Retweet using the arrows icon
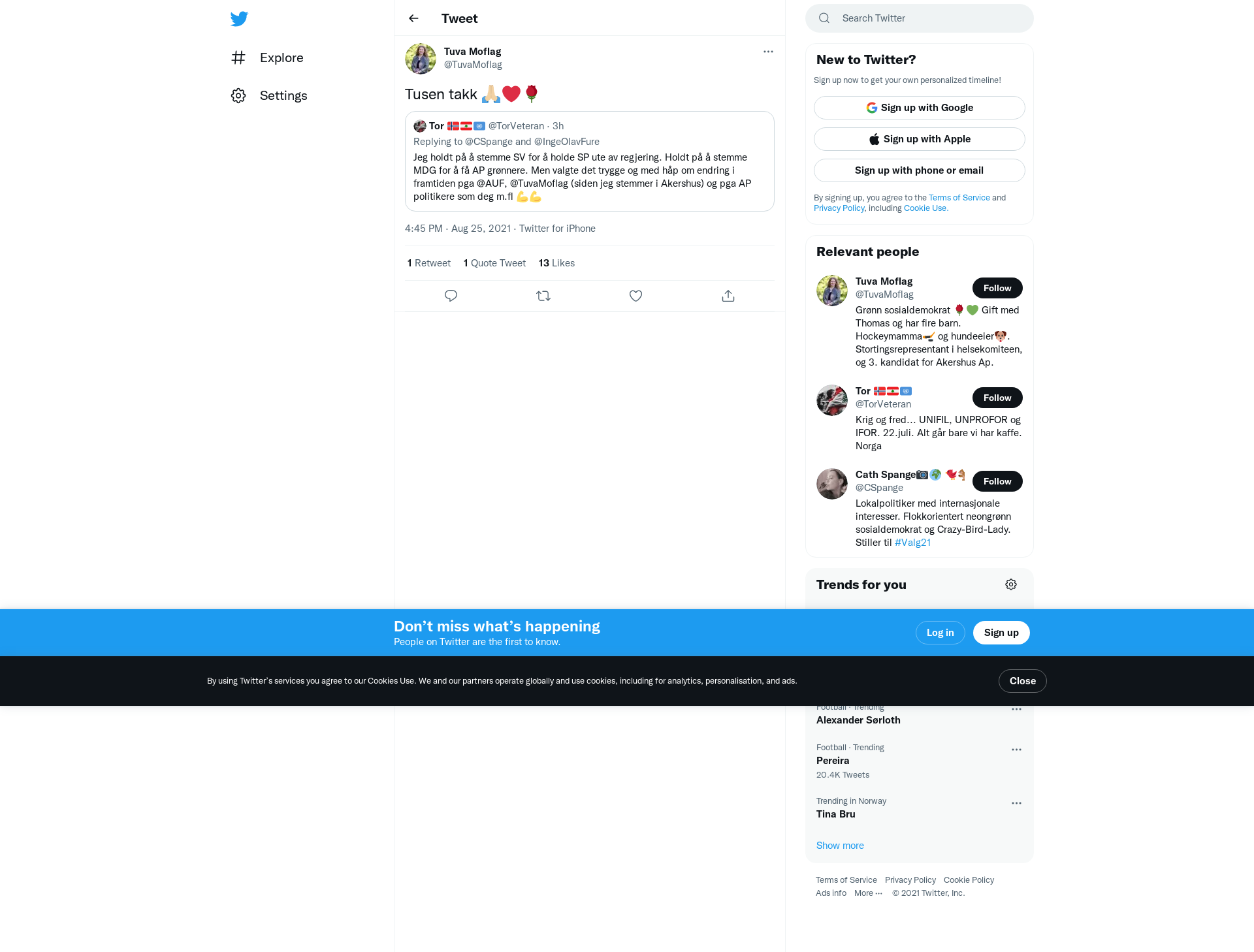 coord(543,296)
